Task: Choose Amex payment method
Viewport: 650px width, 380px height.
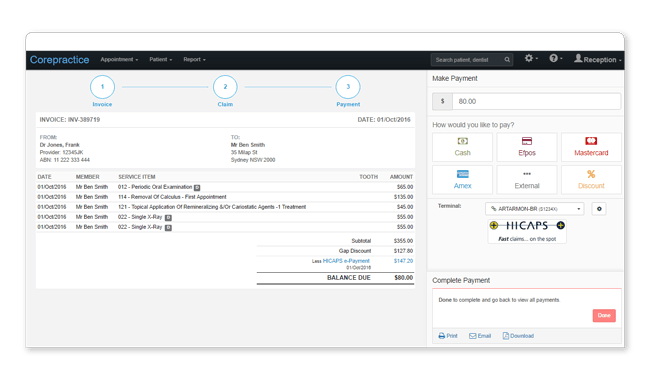Action: point(462,180)
